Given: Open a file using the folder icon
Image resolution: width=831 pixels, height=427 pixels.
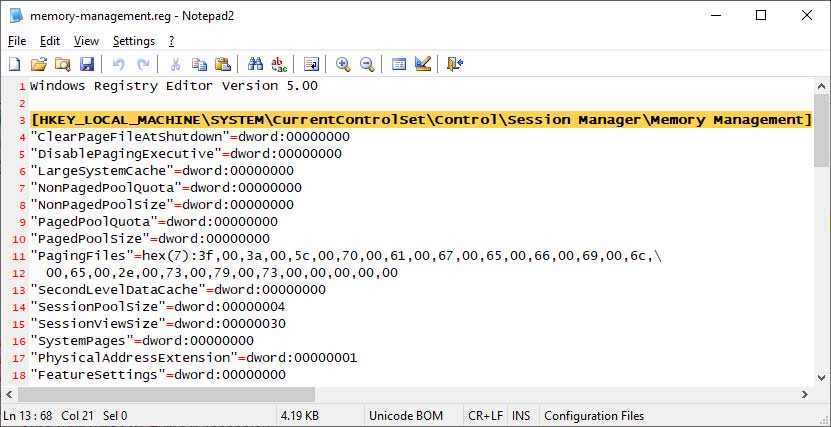Looking at the screenshot, I should click(x=39, y=64).
